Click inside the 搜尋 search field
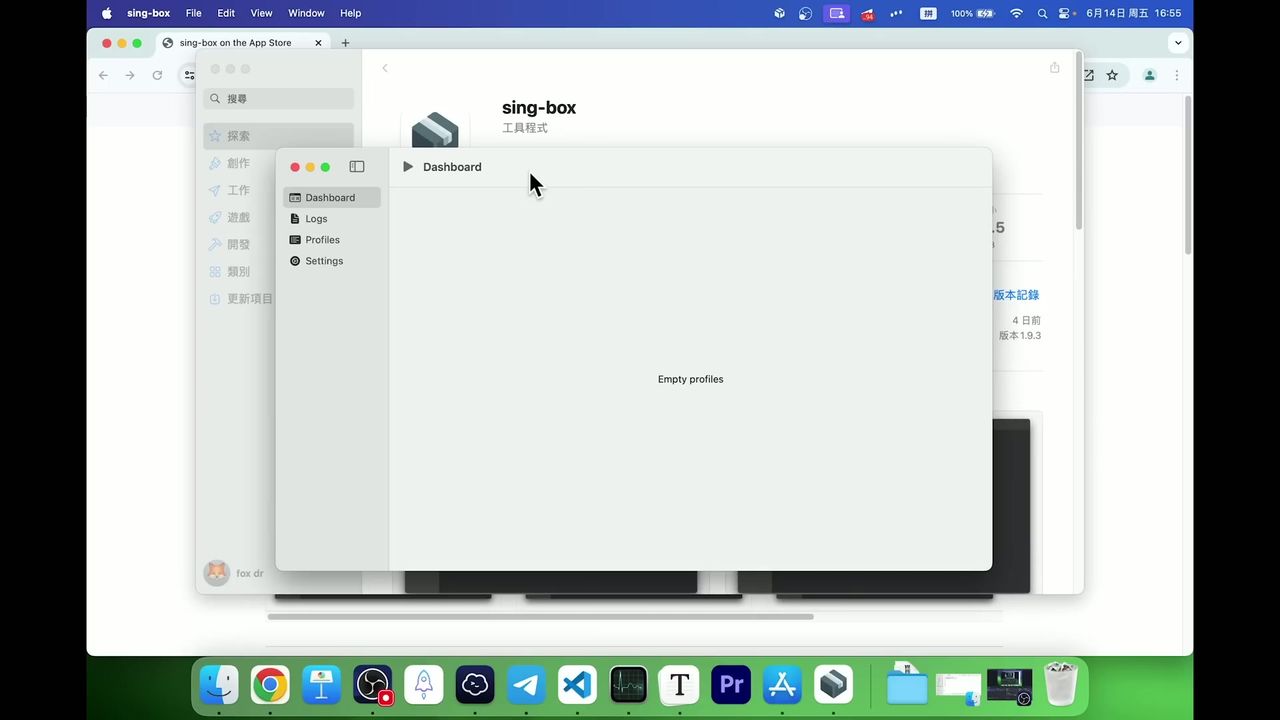The height and width of the screenshot is (720, 1280). [x=278, y=98]
